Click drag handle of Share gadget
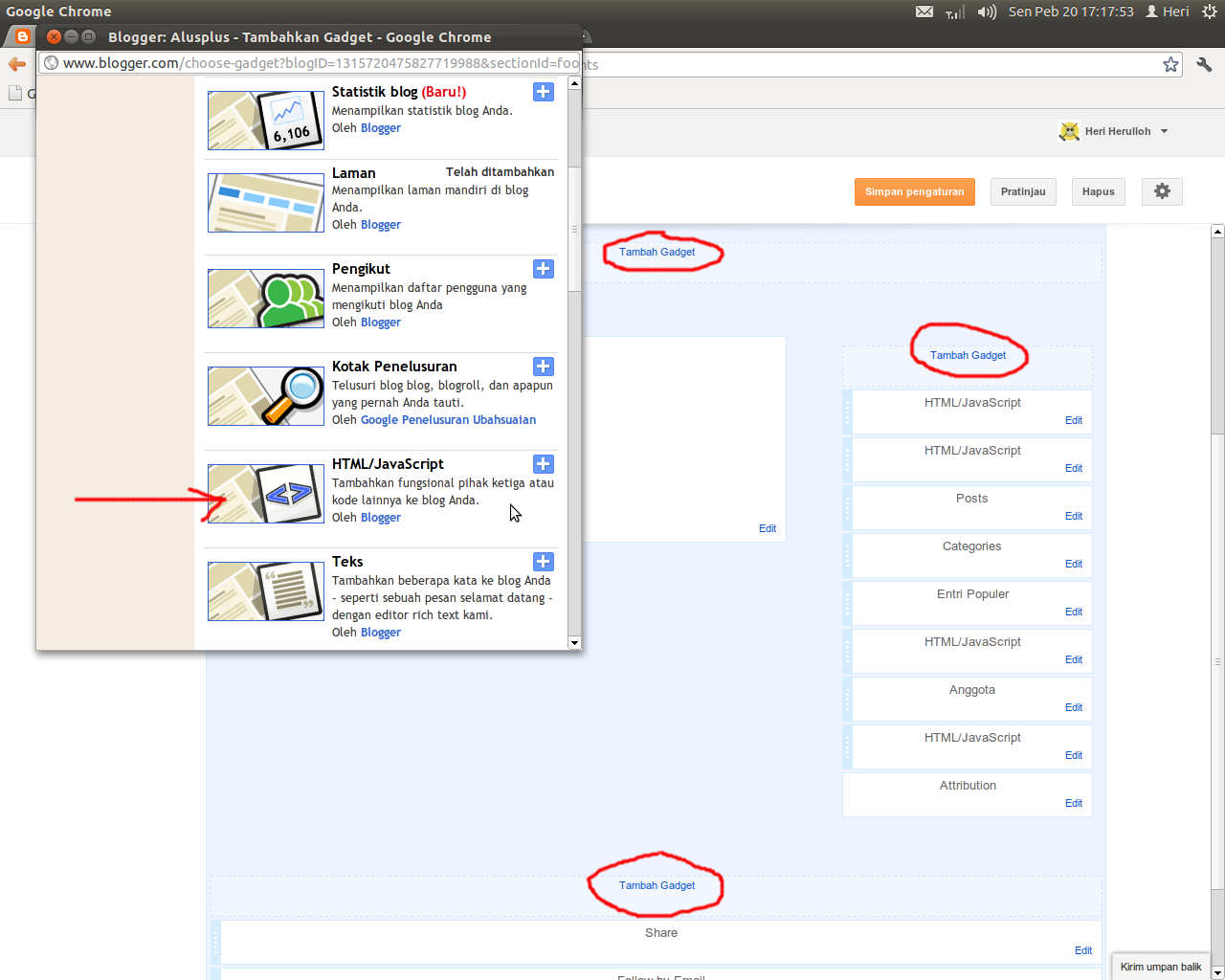Screen dimensions: 1225x980 click(216, 942)
